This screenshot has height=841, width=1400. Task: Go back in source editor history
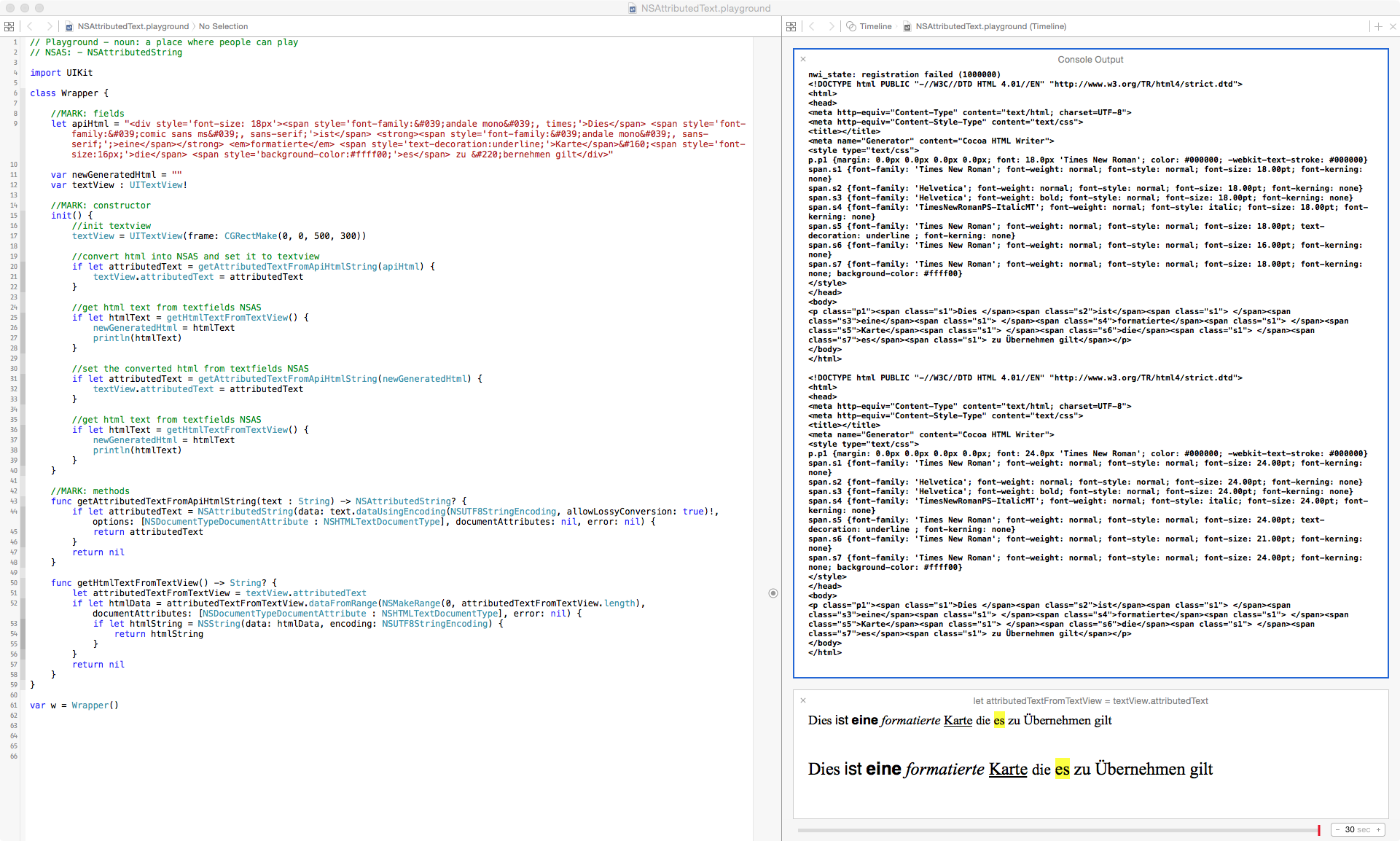coord(30,26)
